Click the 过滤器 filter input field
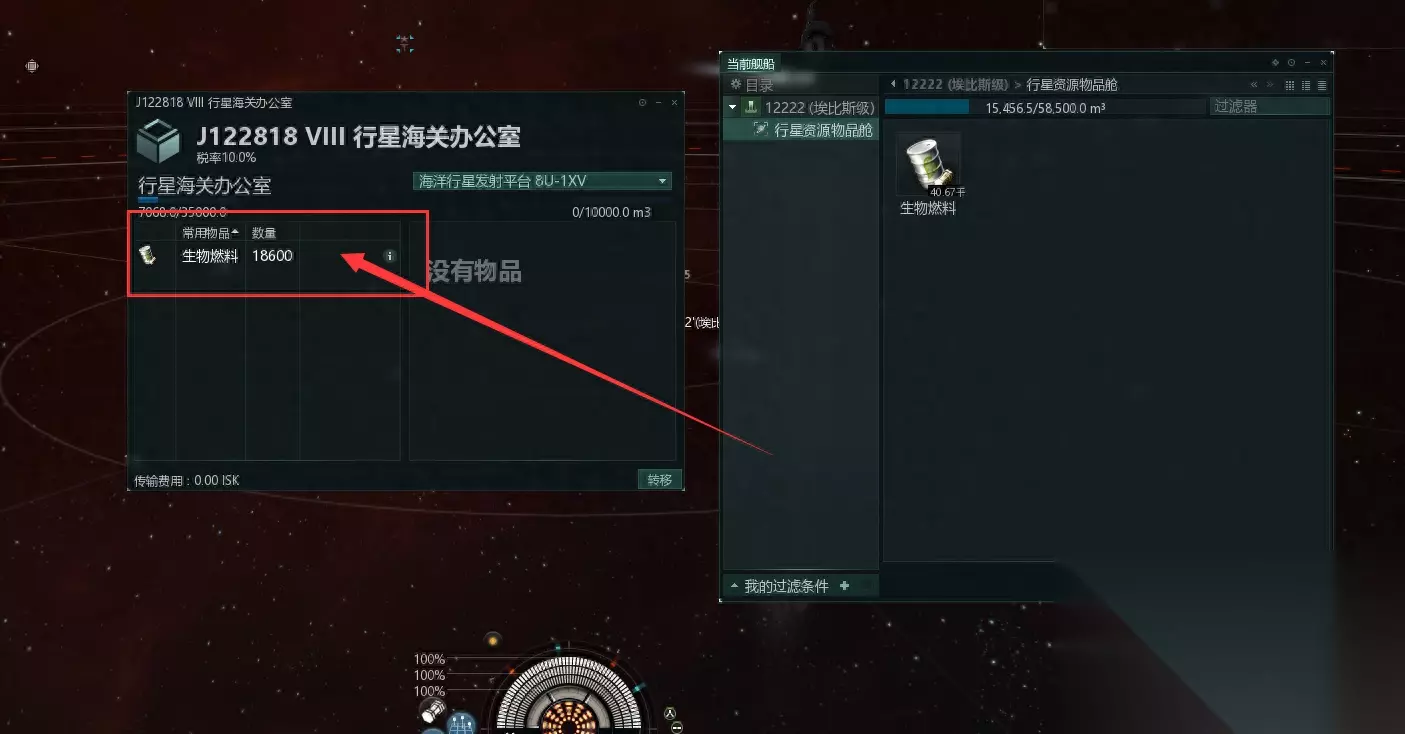1405x734 pixels. [1269, 106]
